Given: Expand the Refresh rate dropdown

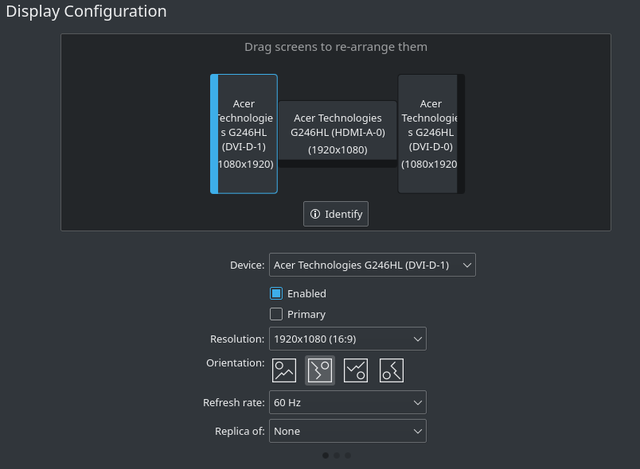Looking at the screenshot, I should click(348, 402).
